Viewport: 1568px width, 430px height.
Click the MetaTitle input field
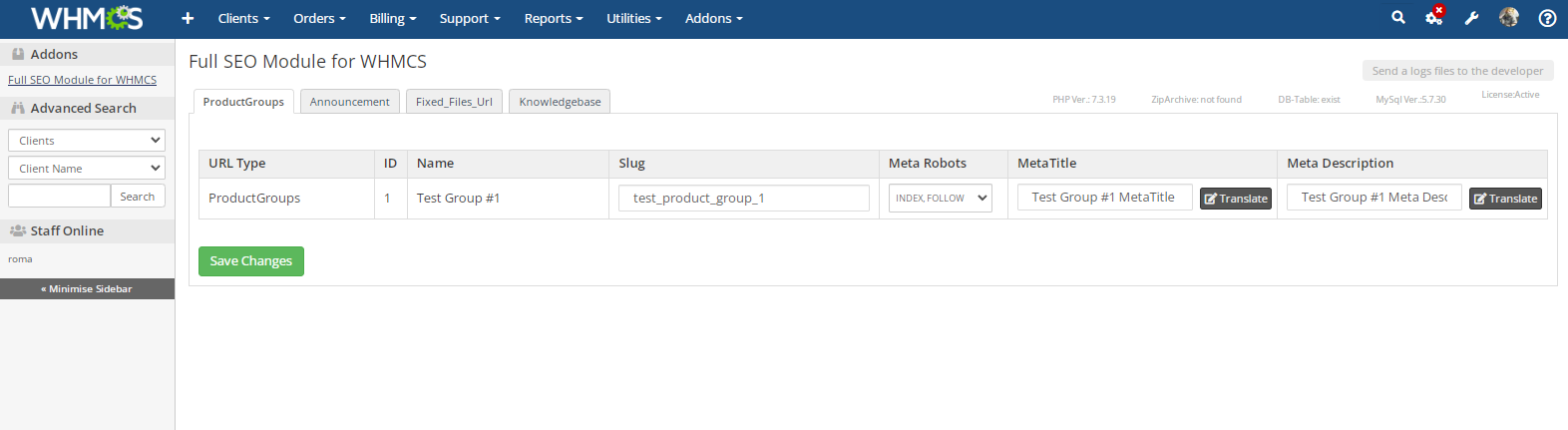click(x=1105, y=198)
